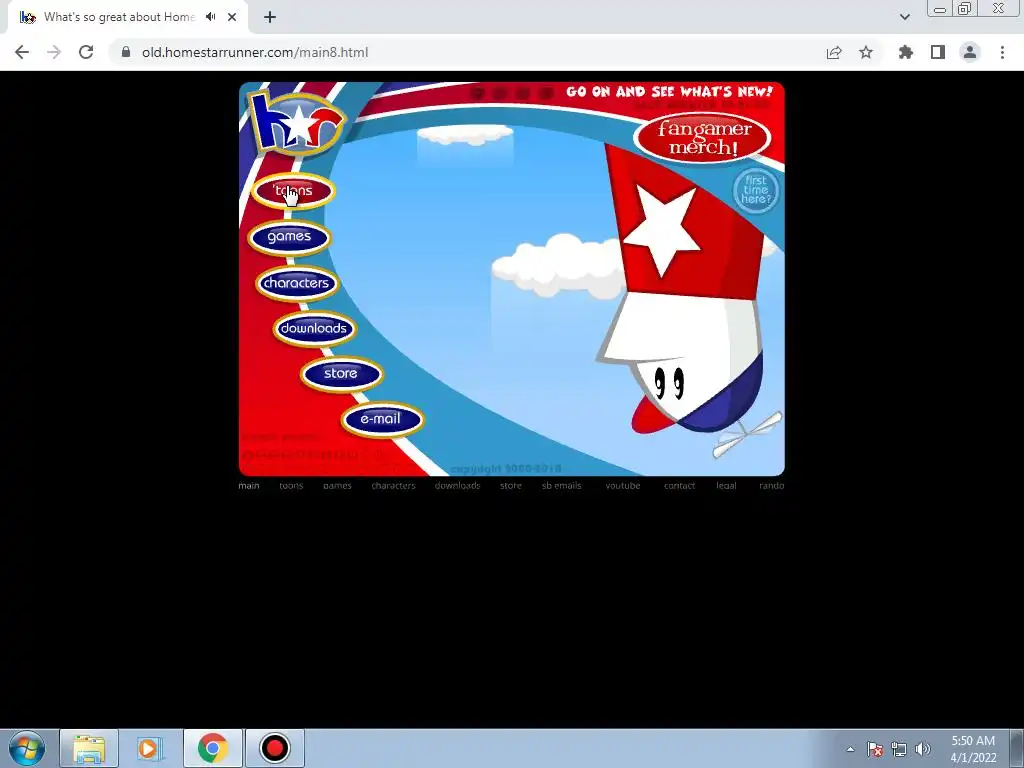
Task: Open a new browser tab
Action: 270,17
